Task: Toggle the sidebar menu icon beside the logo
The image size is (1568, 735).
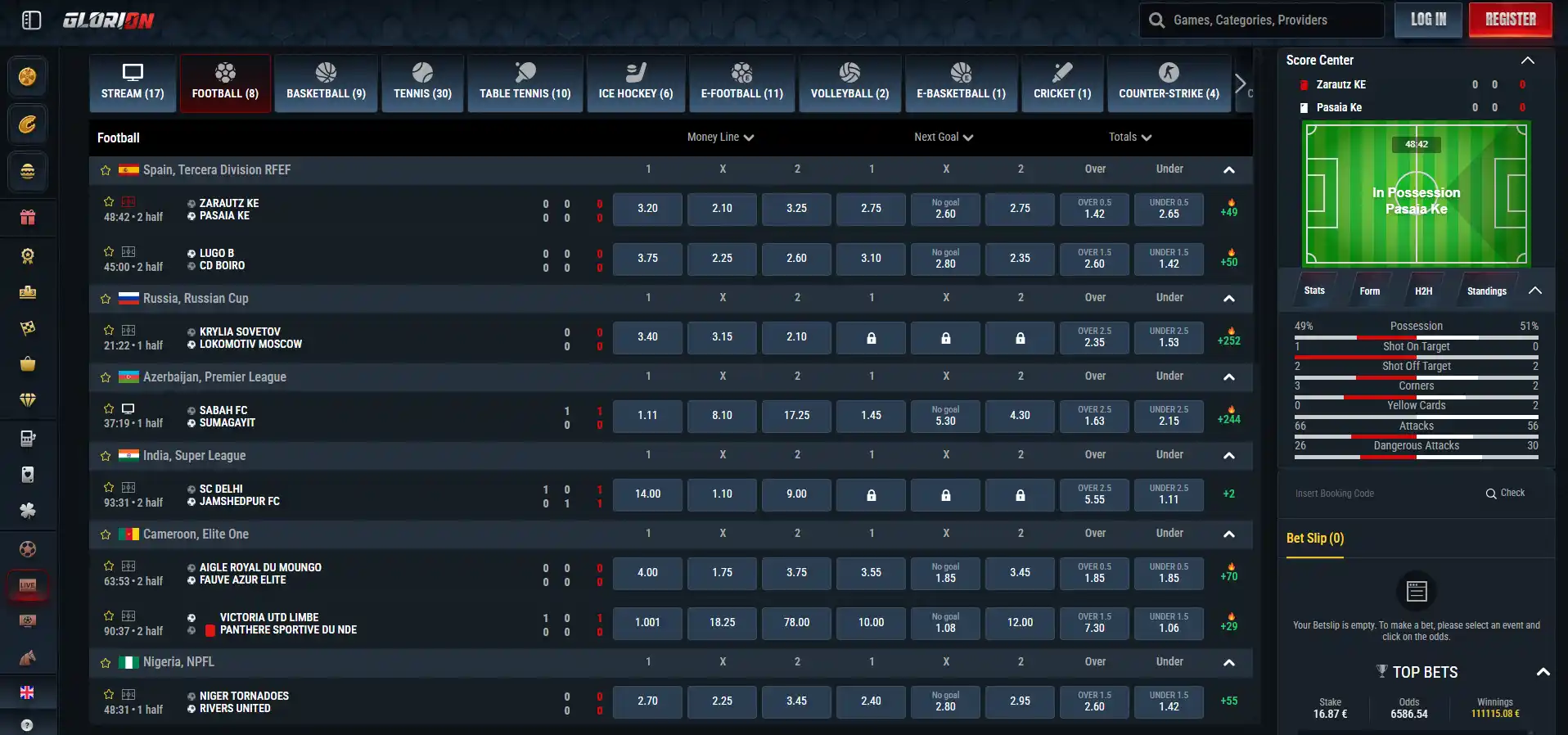Action: pyautogui.click(x=31, y=20)
